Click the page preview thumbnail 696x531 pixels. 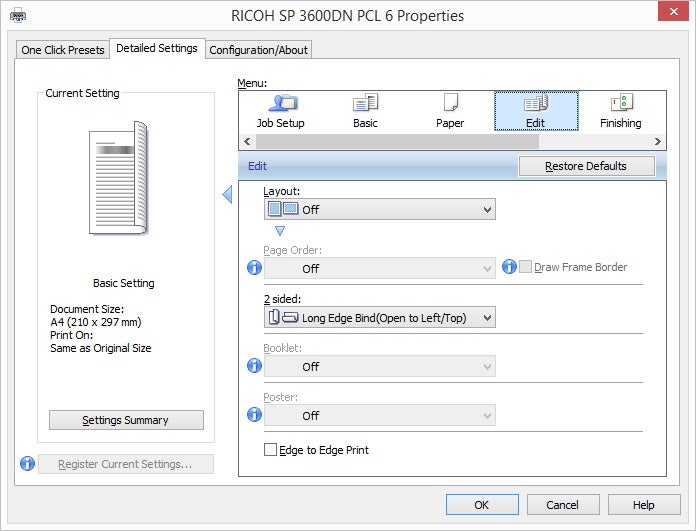(x=119, y=178)
